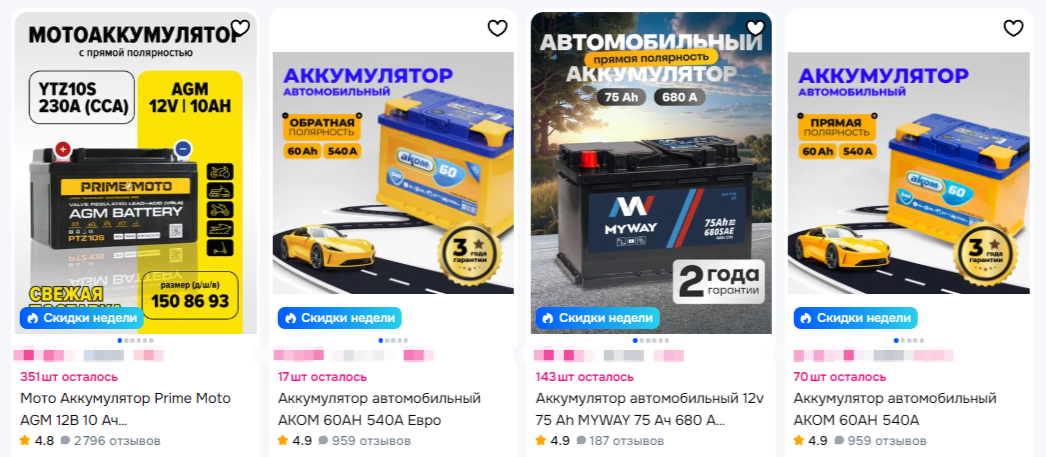The height and width of the screenshot is (457, 1046).
Task: View MYWAY 75Ah battery product image
Action: point(651,172)
